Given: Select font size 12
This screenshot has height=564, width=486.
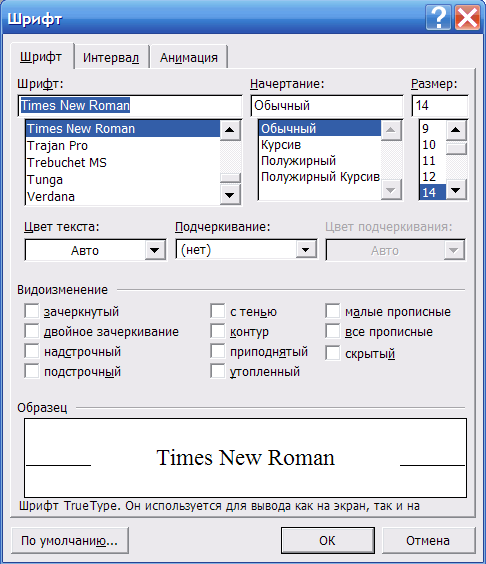Looking at the screenshot, I should click(x=433, y=177).
